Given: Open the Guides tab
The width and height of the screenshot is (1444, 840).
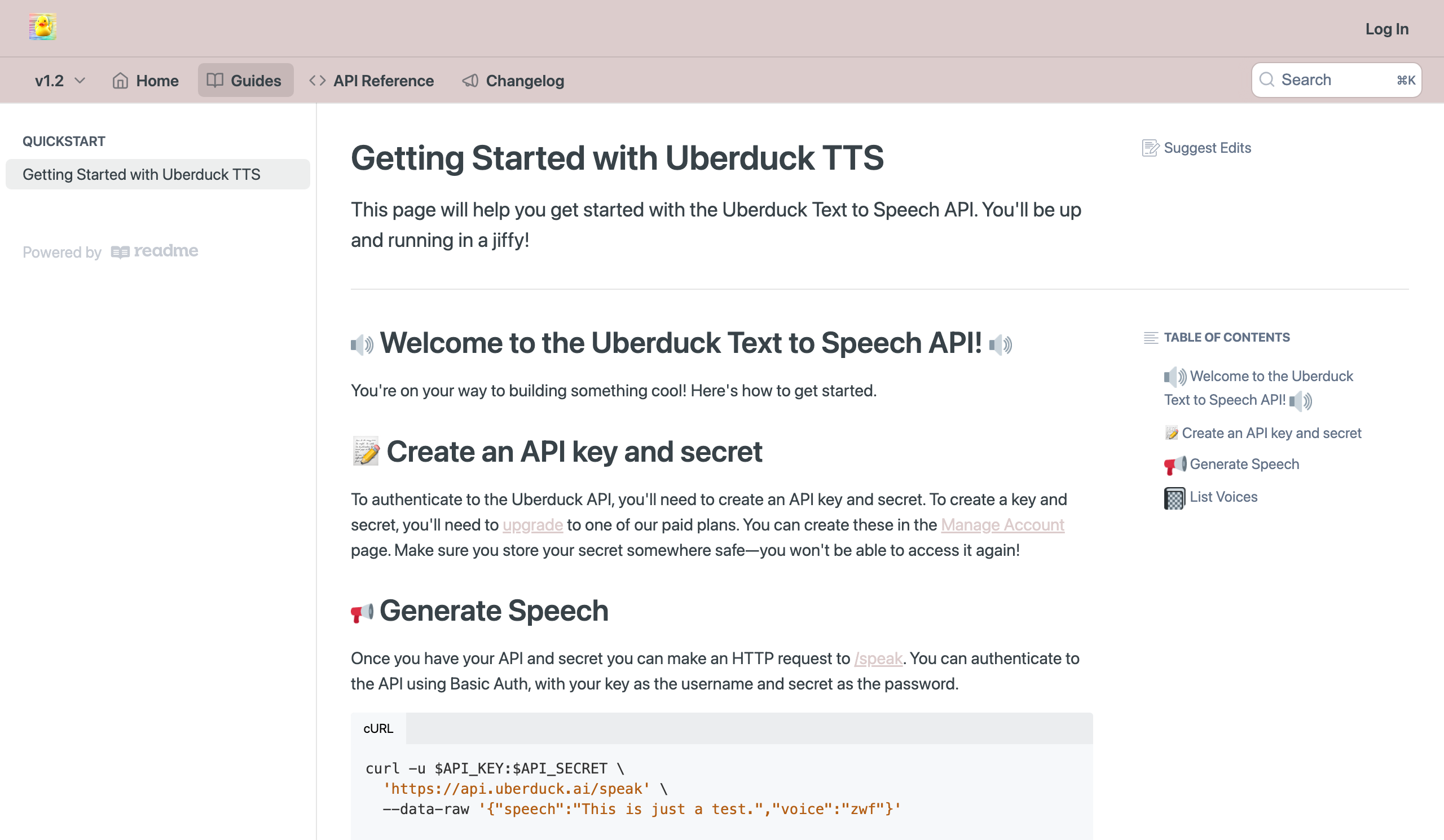Looking at the screenshot, I should [x=245, y=81].
